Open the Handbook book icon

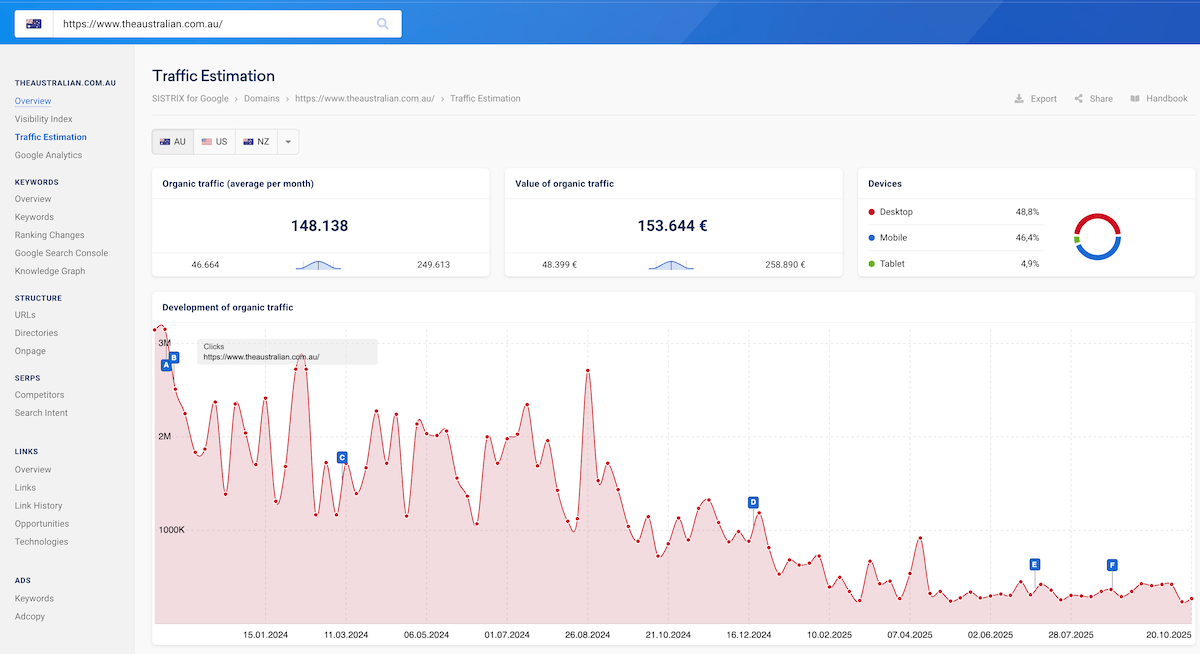point(1135,99)
